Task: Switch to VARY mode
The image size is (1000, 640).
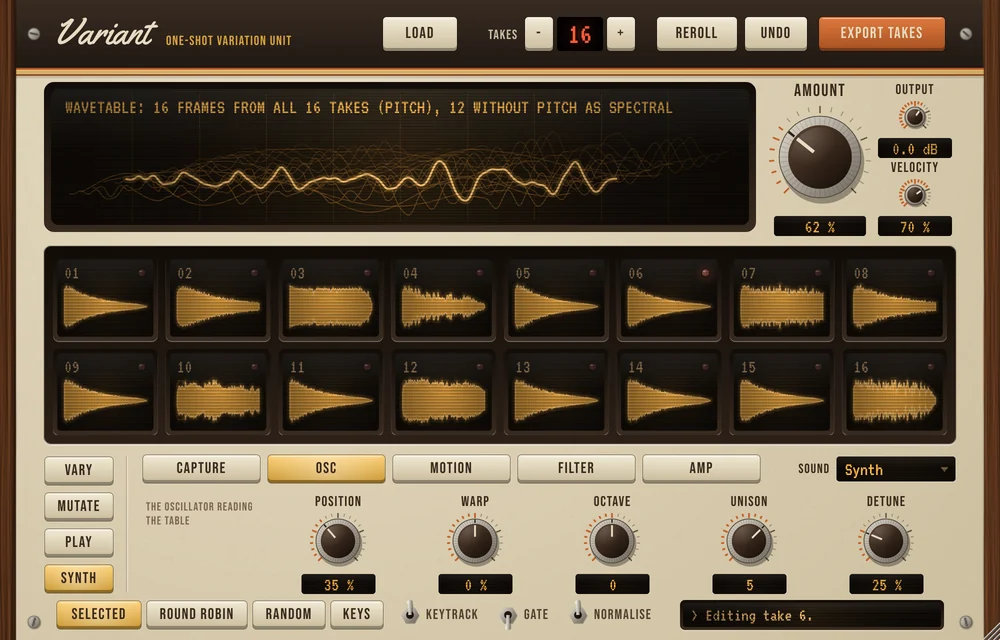Action: pyautogui.click(x=79, y=470)
